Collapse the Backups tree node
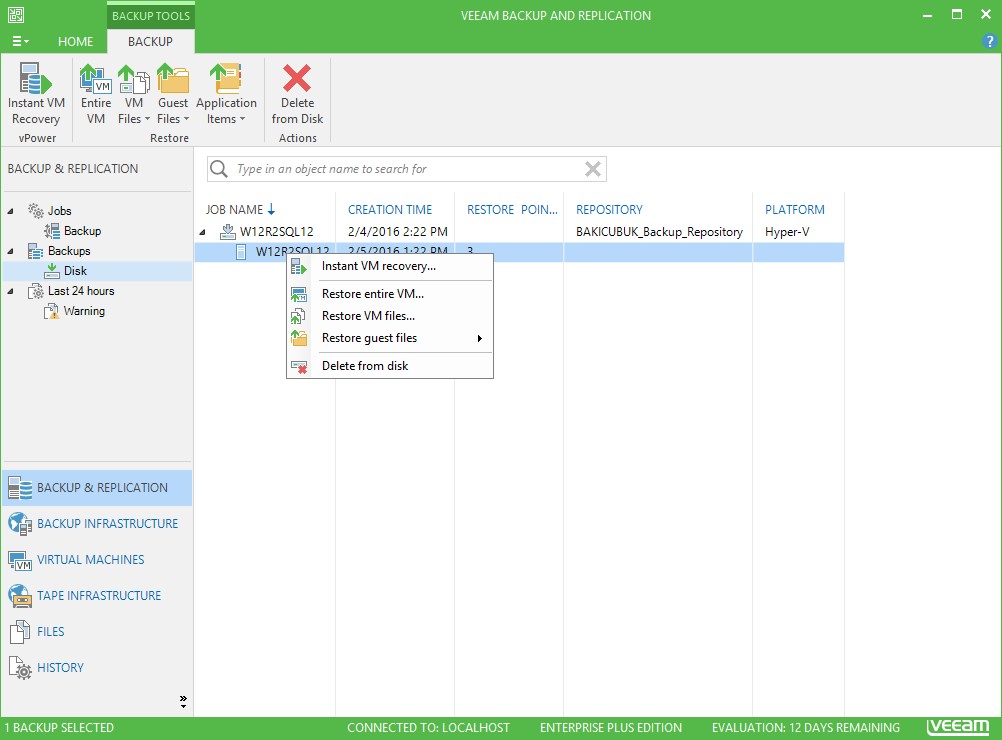The width and height of the screenshot is (1002, 740). [10, 251]
